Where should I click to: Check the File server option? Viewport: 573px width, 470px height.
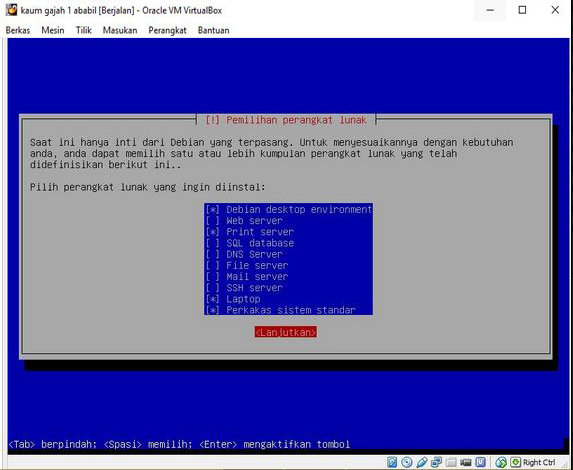[x=212, y=265]
